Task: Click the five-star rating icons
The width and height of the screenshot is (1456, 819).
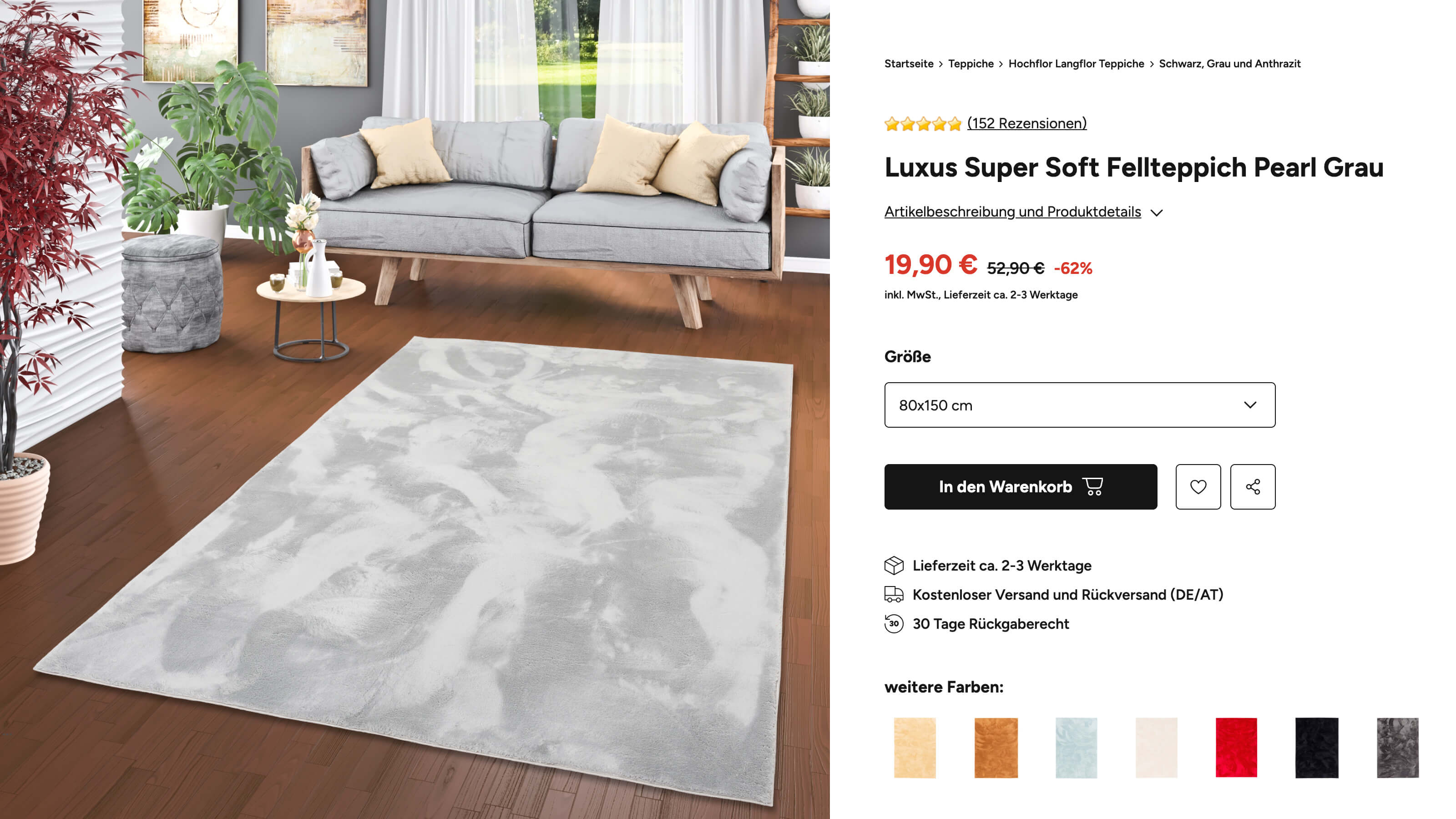Action: [x=922, y=123]
